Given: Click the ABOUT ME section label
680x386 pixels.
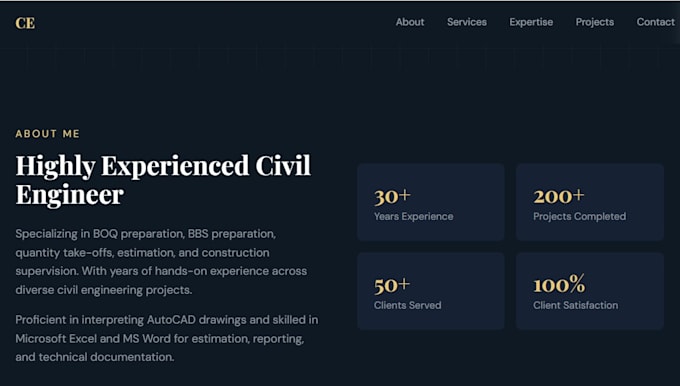Looking at the screenshot, I should 48,134.
